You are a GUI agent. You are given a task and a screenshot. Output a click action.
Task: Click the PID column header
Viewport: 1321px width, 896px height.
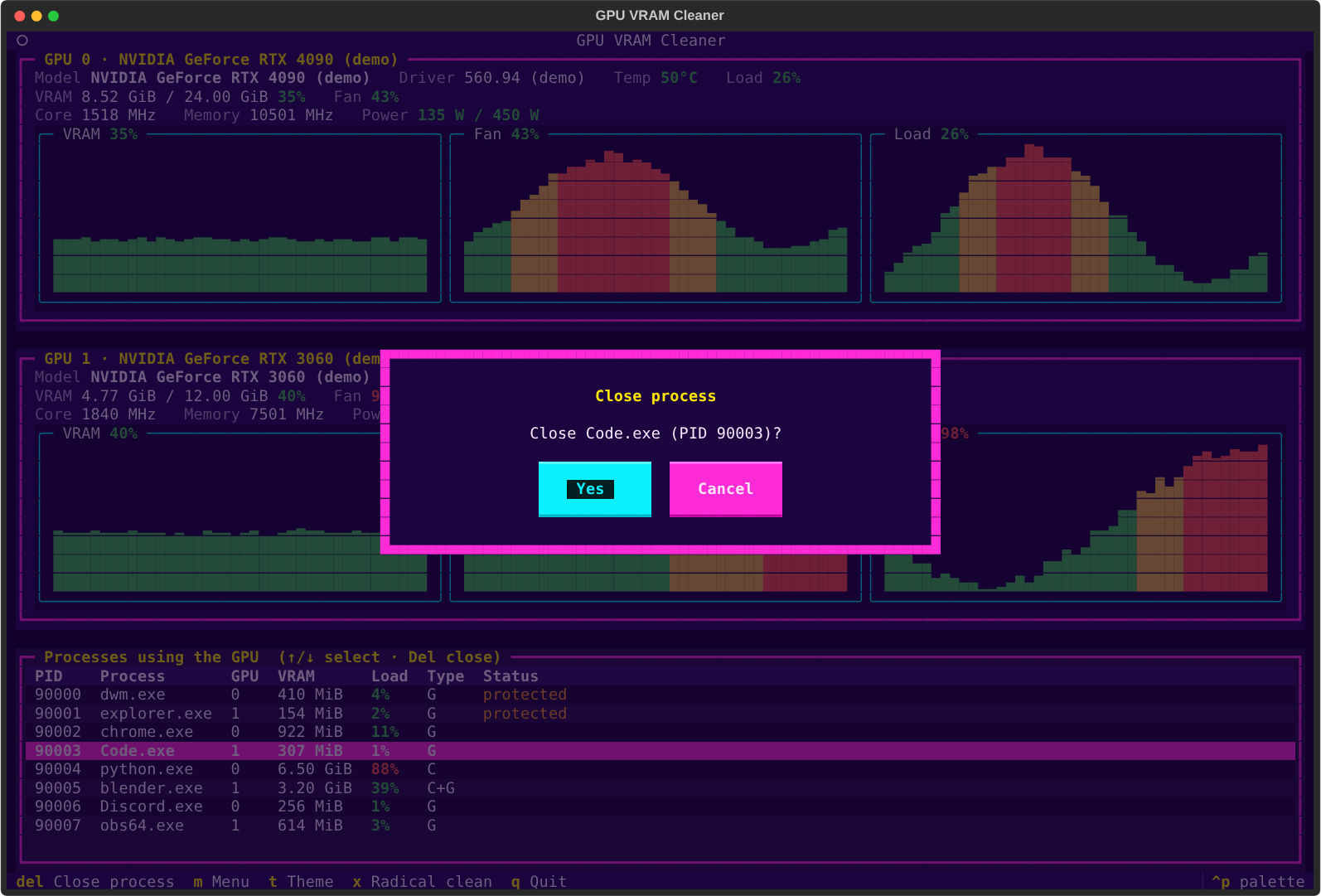pyautogui.click(x=49, y=676)
